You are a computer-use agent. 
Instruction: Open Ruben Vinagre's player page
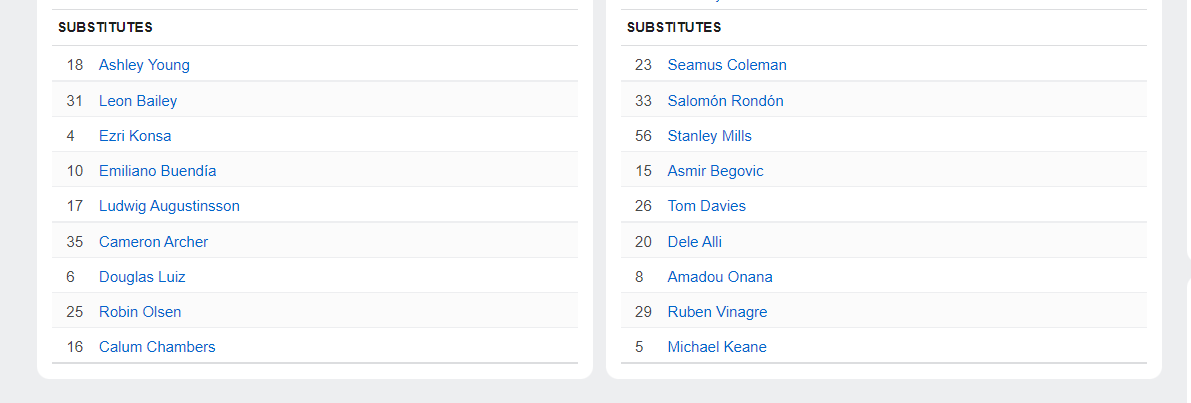717,312
